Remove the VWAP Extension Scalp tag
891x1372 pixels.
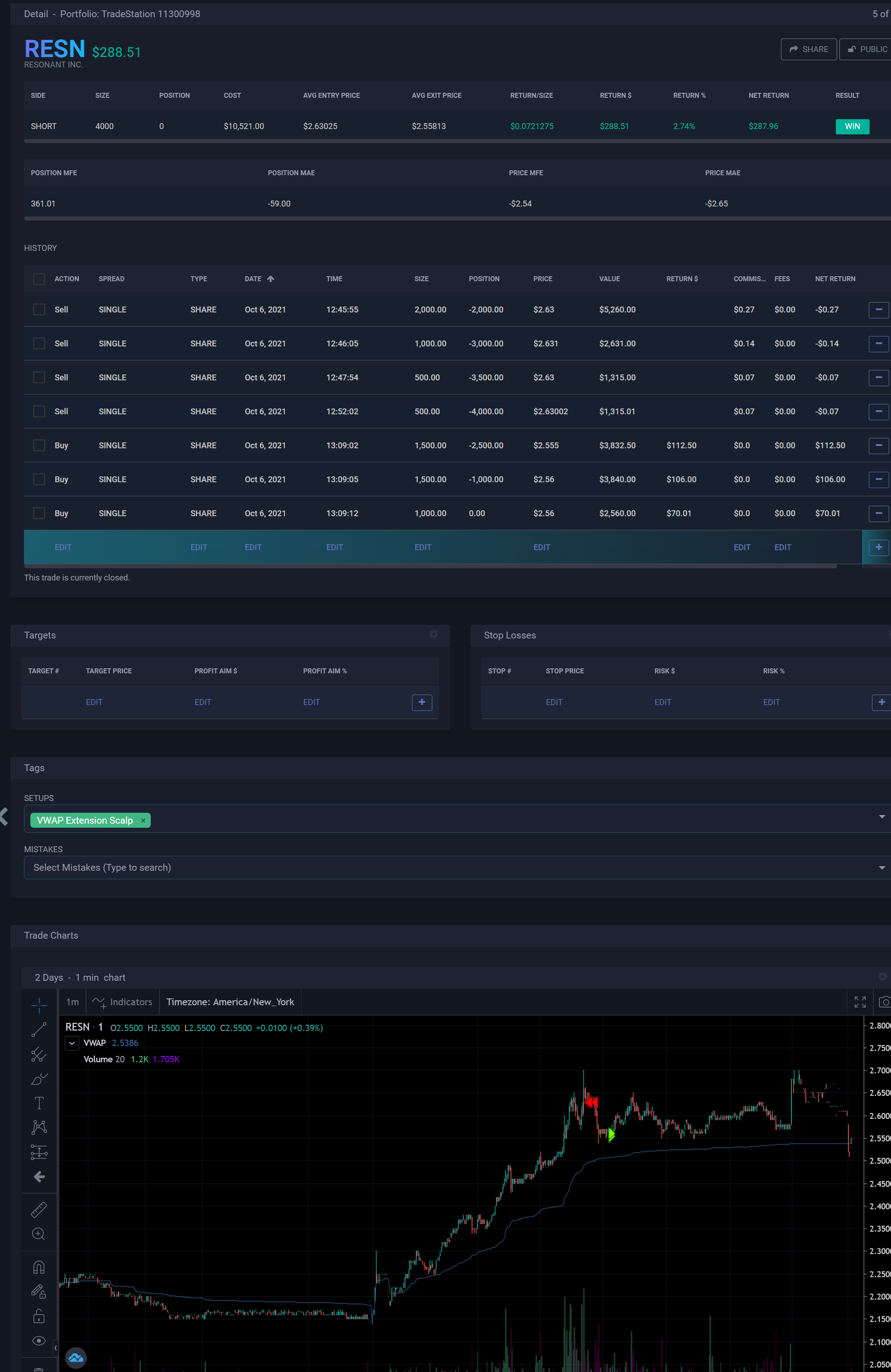(x=143, y=820)
